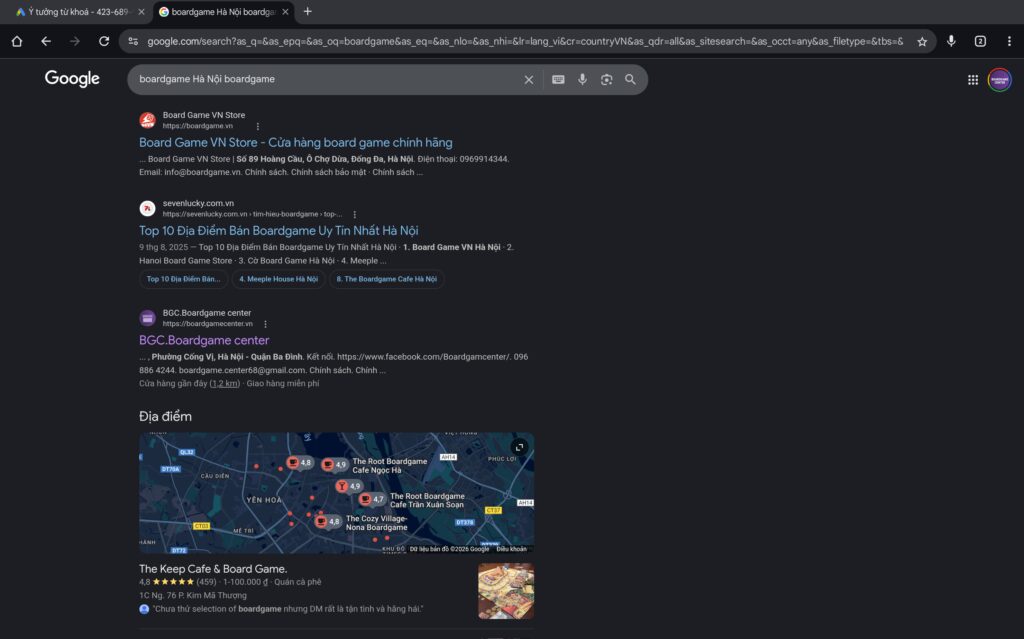The width and height of the screenshot is (1024, 639).
Task: Bookmark this page with star icon
Action: [x=922, y=41]
